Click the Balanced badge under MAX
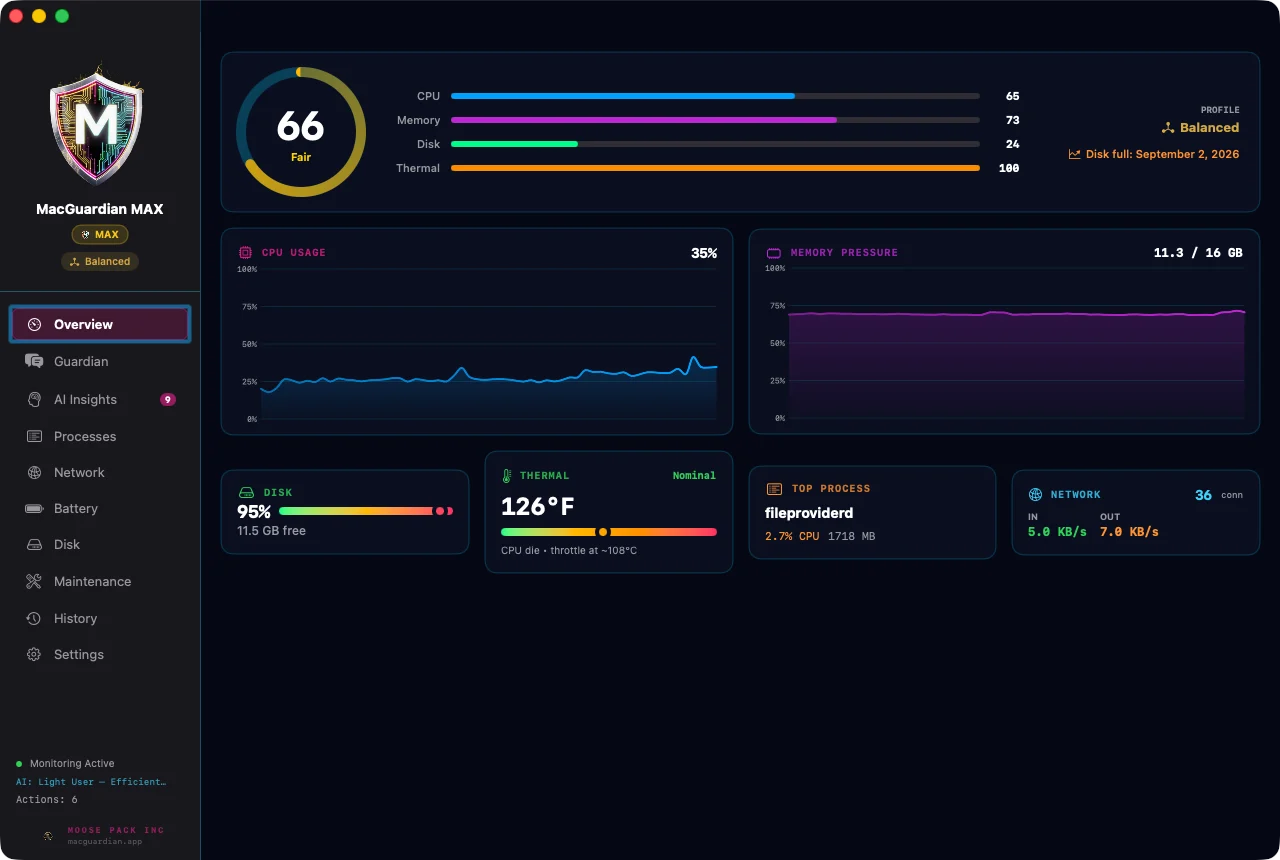Screen dimensions: 1280x860 coord(100,261)
